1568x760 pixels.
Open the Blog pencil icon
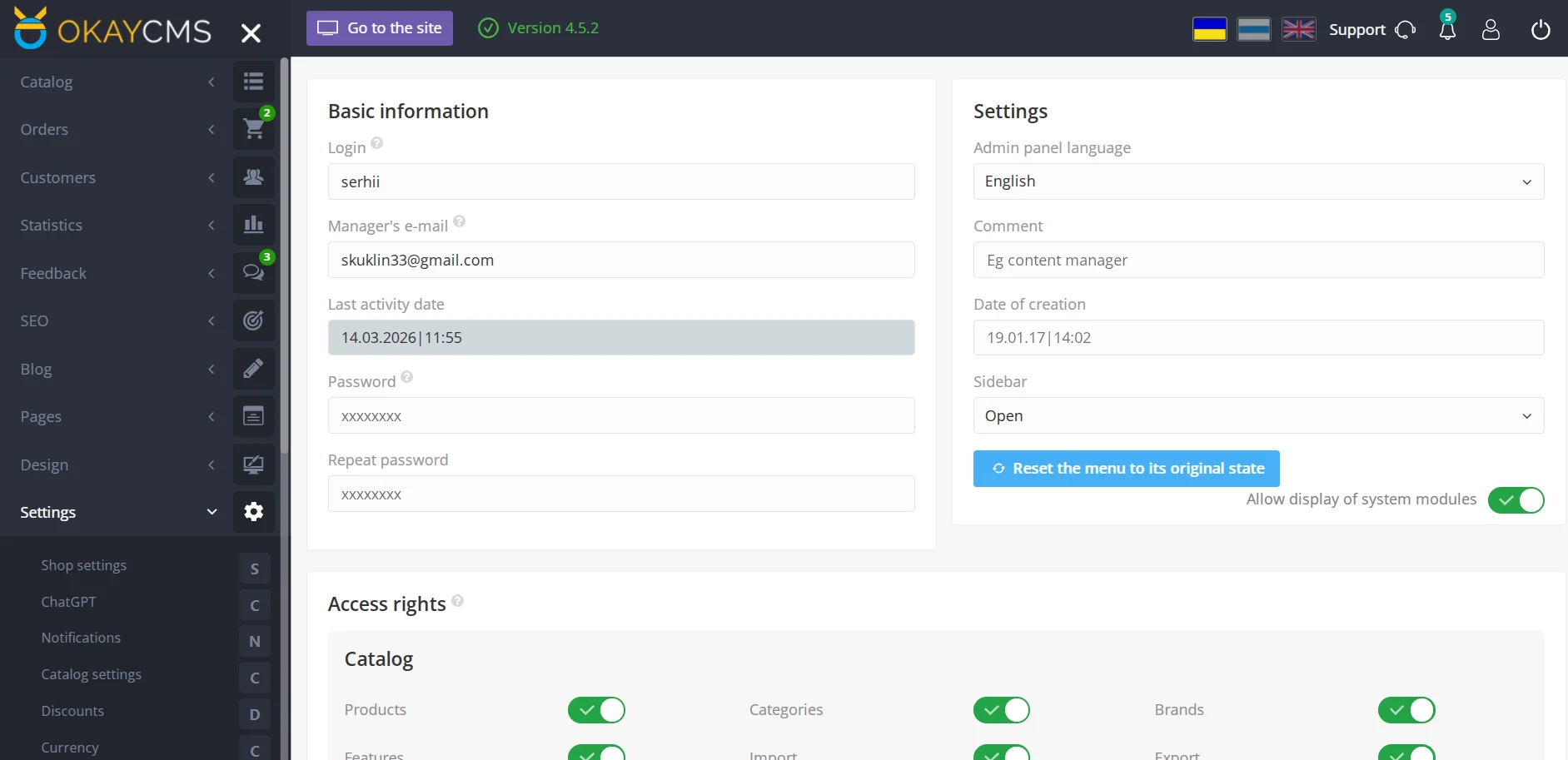click(x=253, y=369)
